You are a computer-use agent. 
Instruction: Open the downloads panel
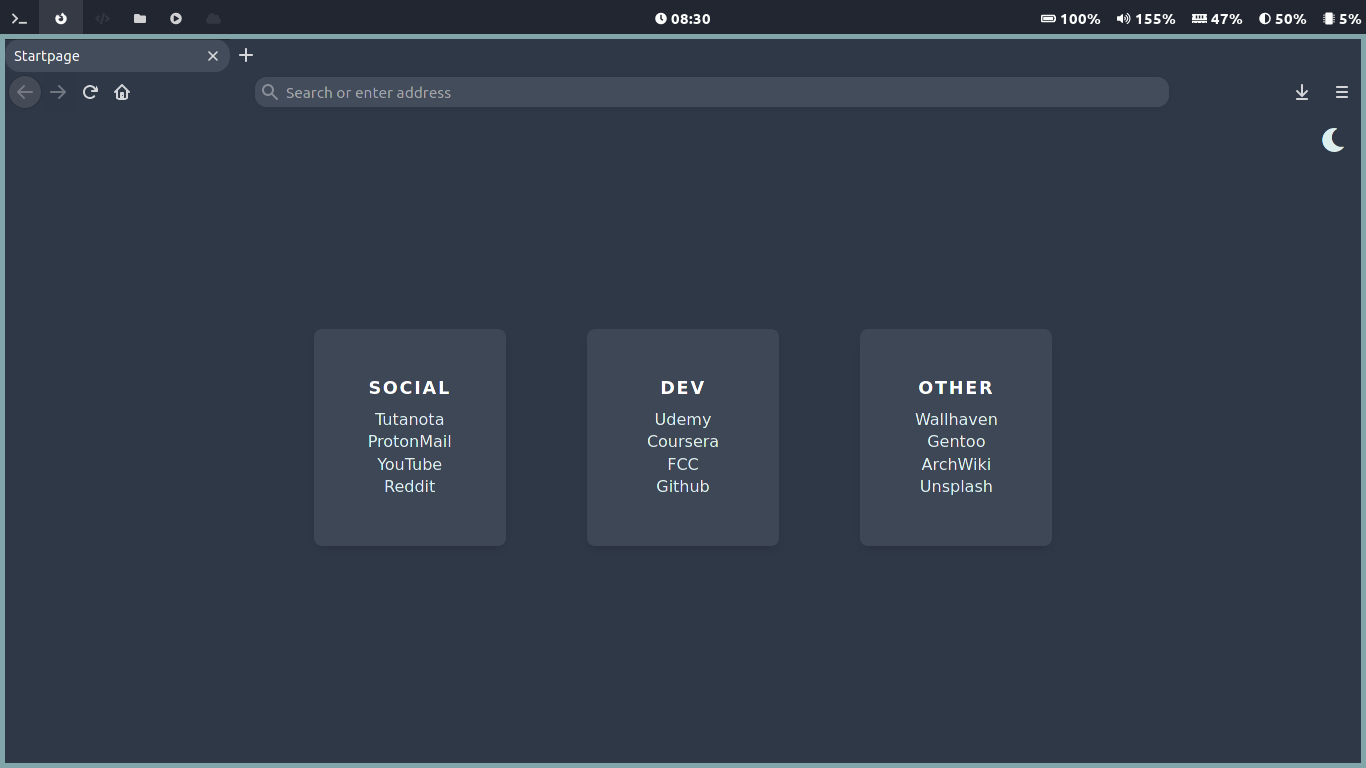[x=1302, y=92]
